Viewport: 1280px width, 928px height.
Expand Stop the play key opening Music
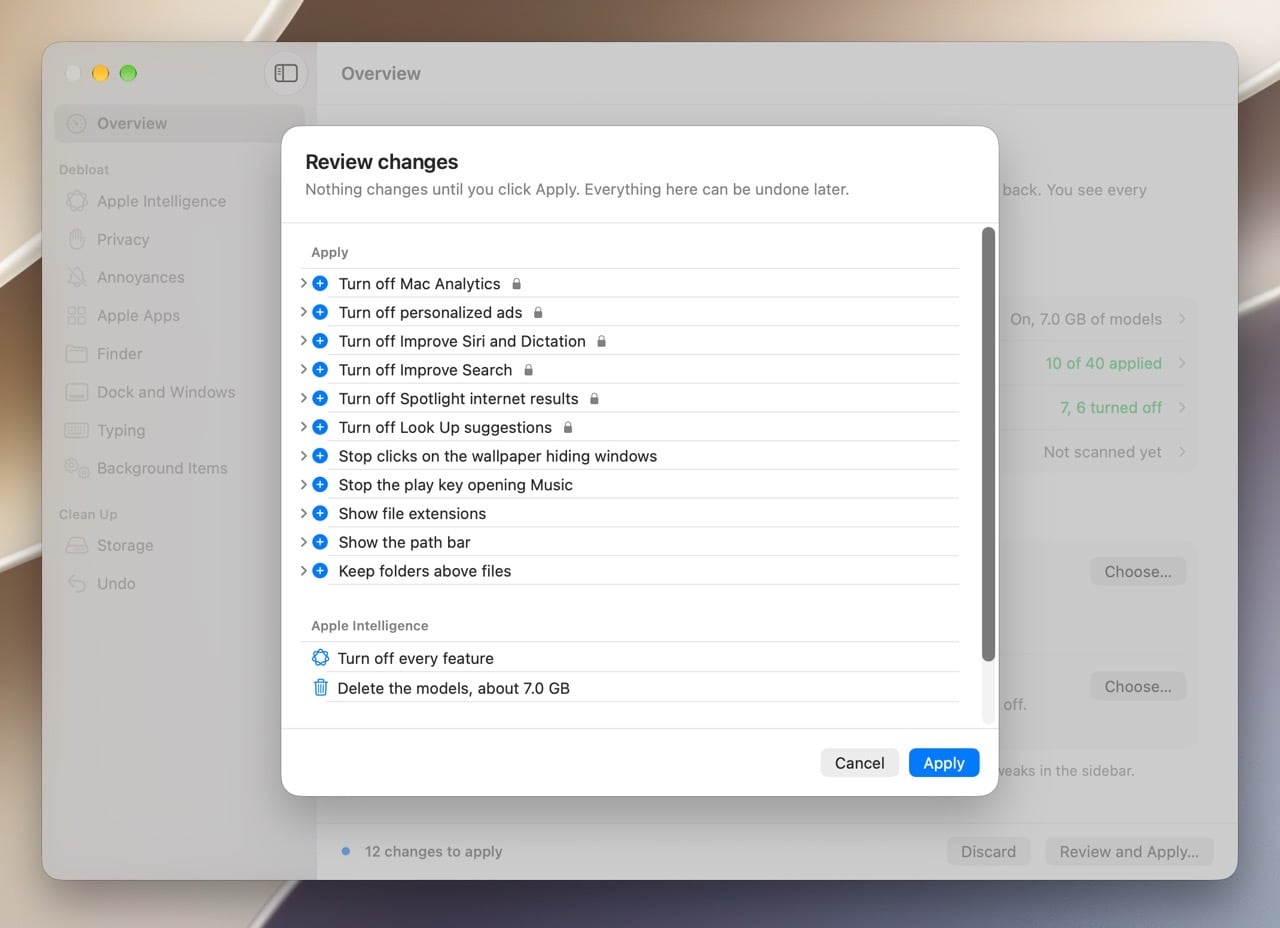click(303, 485)
